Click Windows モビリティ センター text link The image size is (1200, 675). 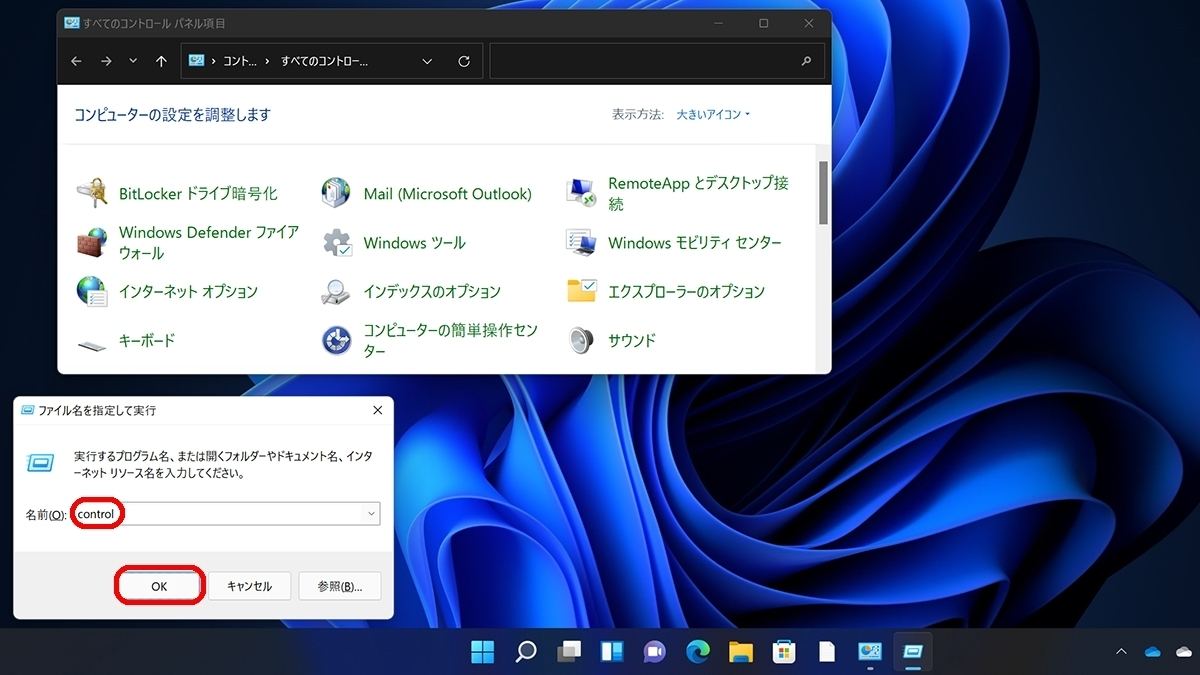pyautogui.click(x=695, y=242)
